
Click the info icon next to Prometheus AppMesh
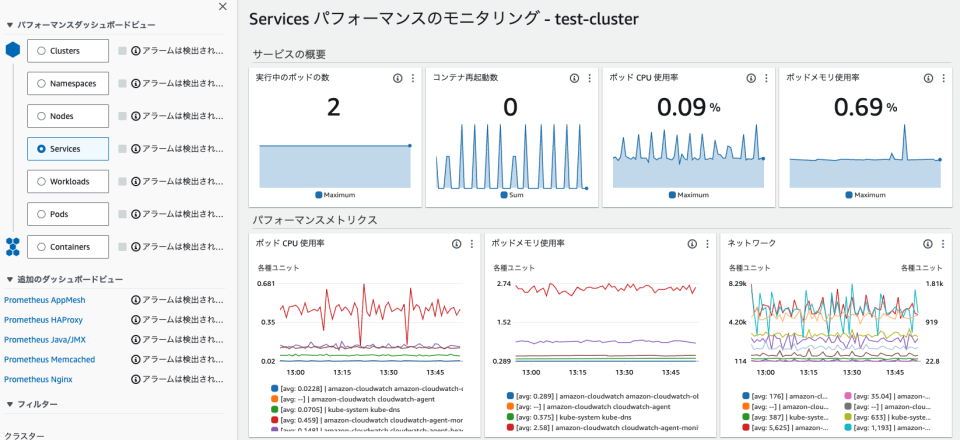[x=136, y=300]
